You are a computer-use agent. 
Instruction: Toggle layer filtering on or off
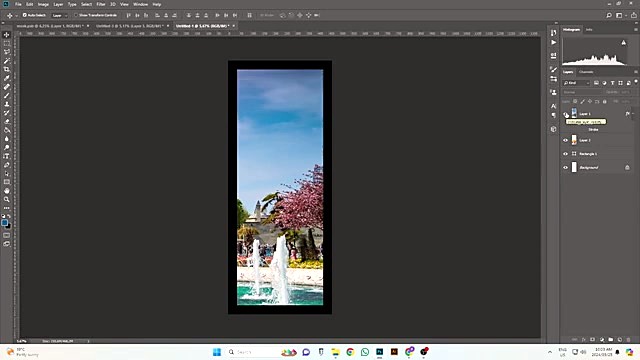(x=636, y=82)
